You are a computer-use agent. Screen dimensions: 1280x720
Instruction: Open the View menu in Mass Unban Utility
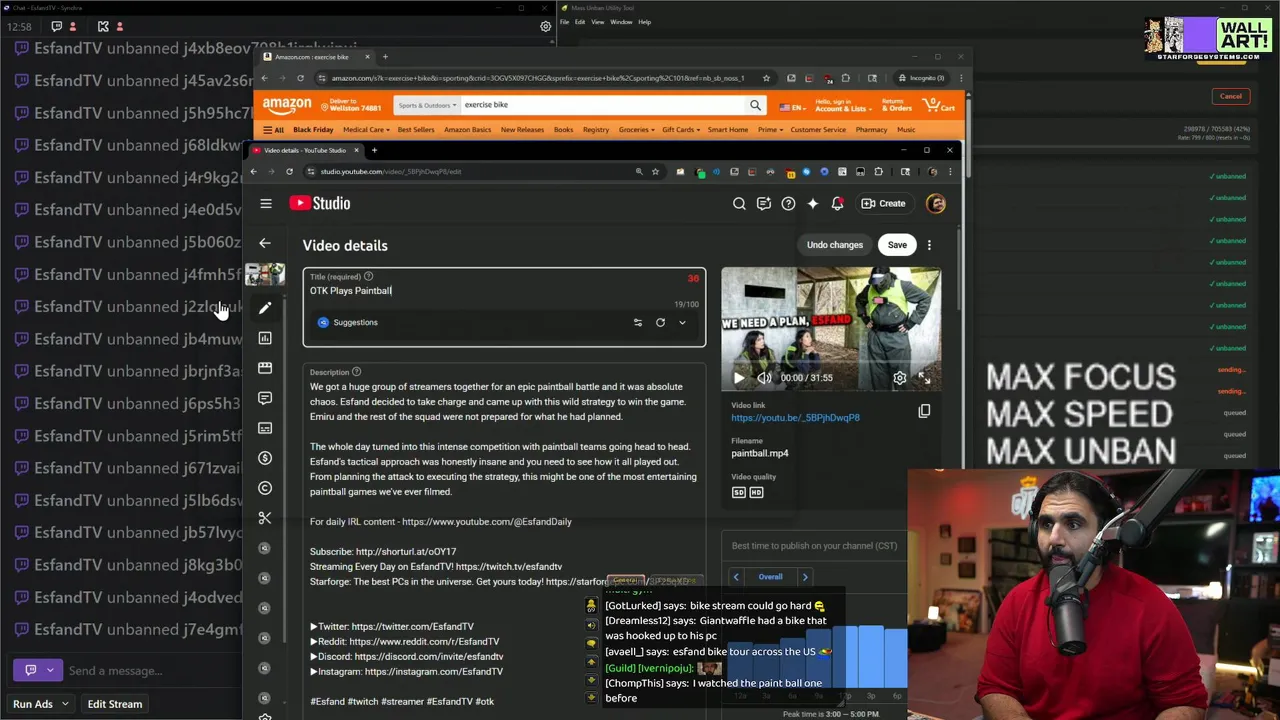click(x=597, y=22)
